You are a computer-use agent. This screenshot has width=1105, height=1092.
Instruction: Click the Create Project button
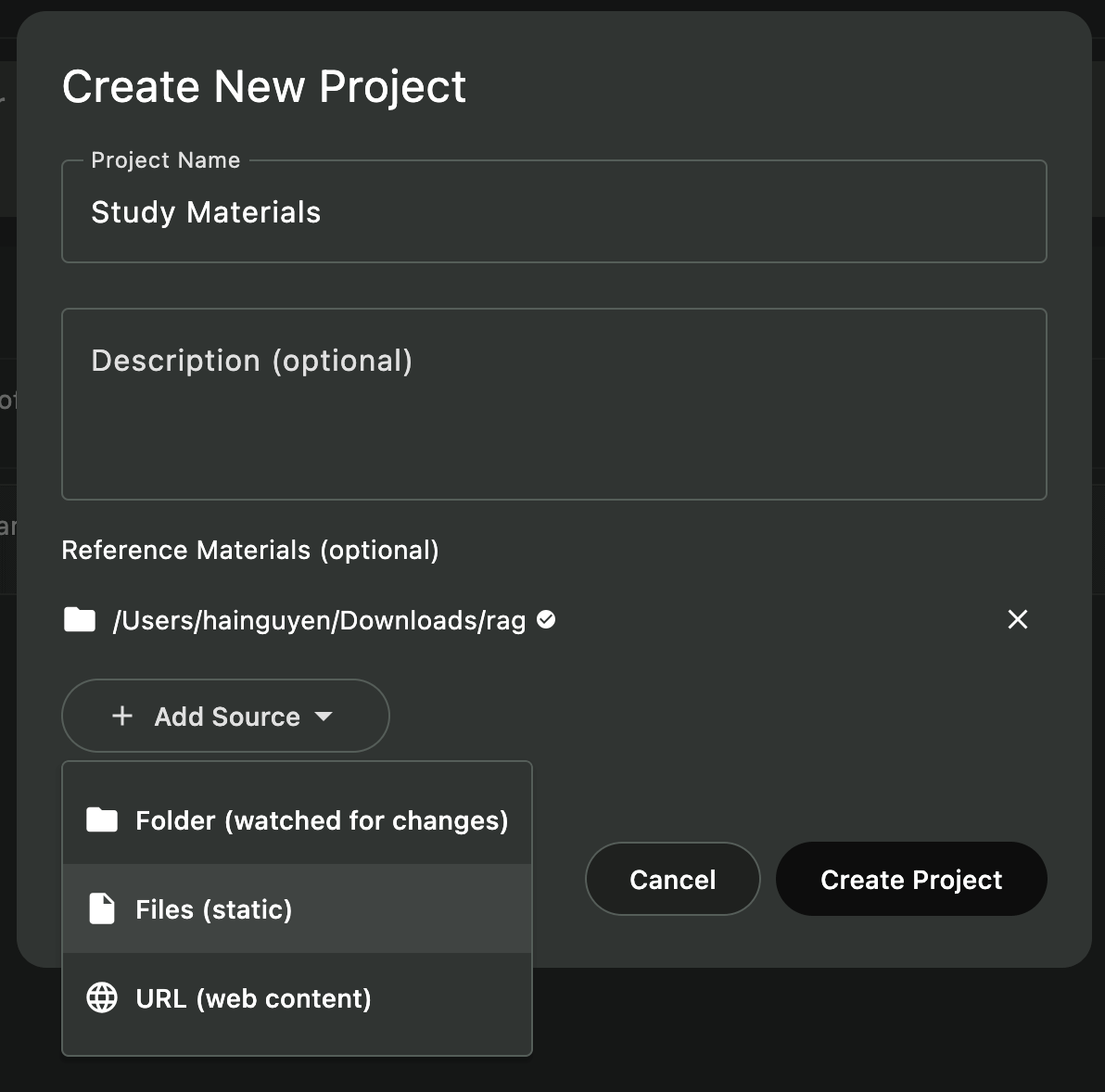(x=910, y=879)
